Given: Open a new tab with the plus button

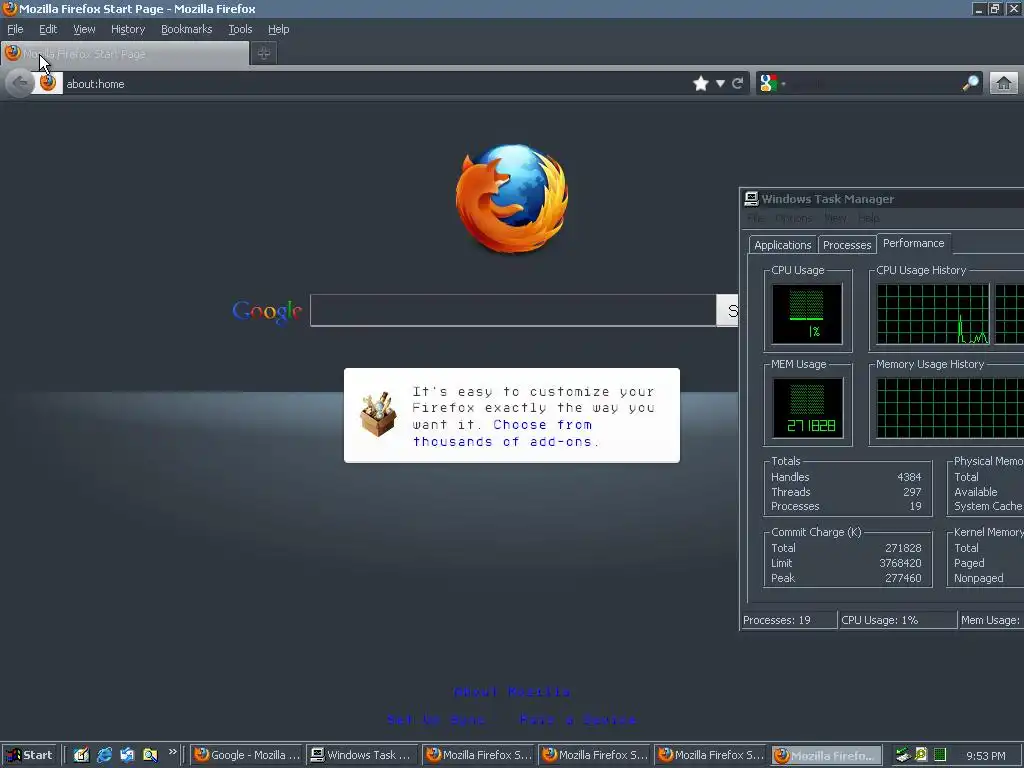Looking at the screenshot, I should [264, 53].
